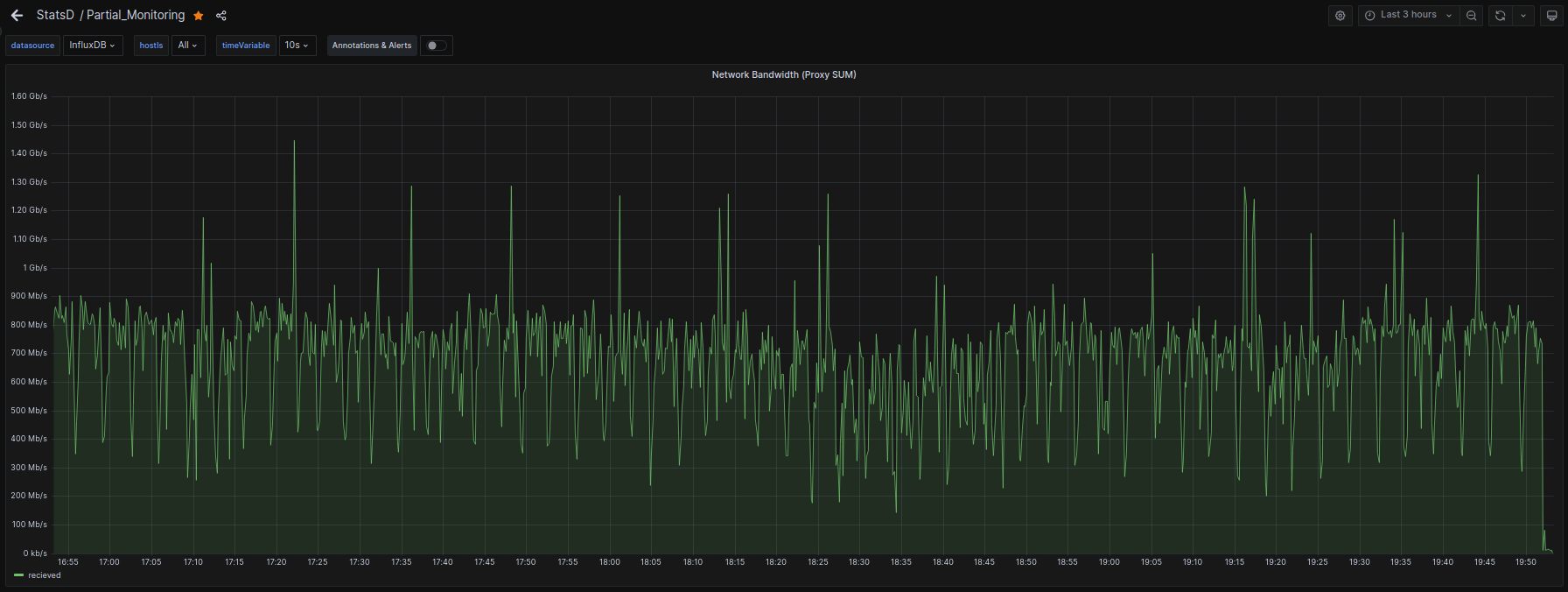This screenshot has width=1568, height=592.
Task: Toggle the Annotations & Alerts switch
Action: [436, 46]
